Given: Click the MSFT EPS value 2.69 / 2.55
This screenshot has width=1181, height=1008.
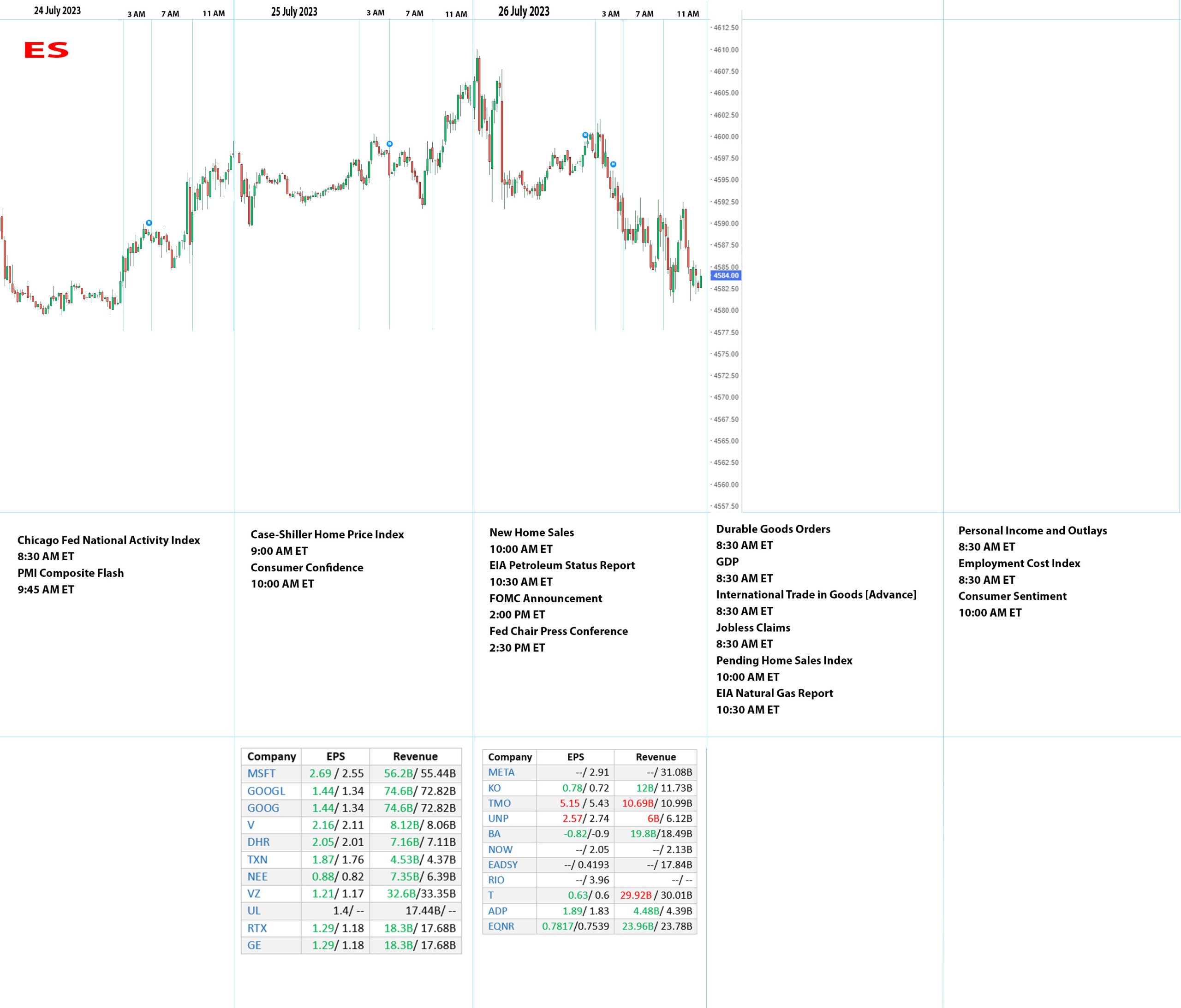Looking at the screenshot, I should click(x=336, y=773).
